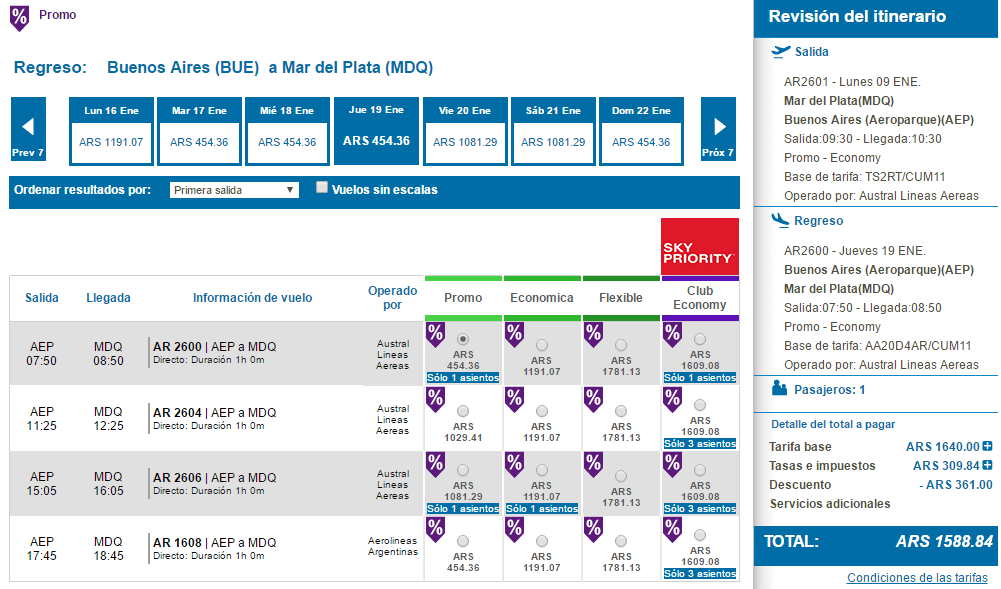Go to previous 7 days arrow
The image size is (1001, 589).
(x=28, y=130)
